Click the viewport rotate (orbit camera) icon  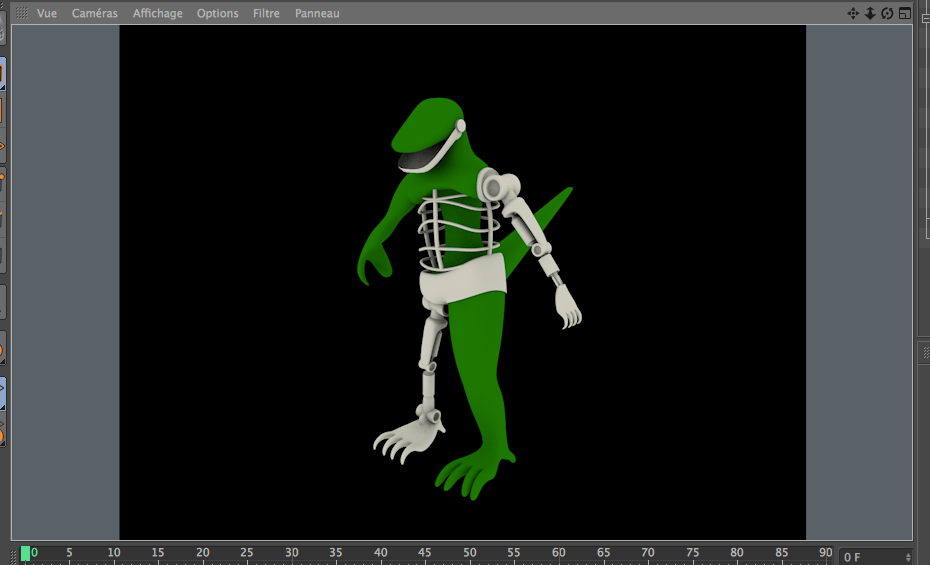(x=887, y=13)
